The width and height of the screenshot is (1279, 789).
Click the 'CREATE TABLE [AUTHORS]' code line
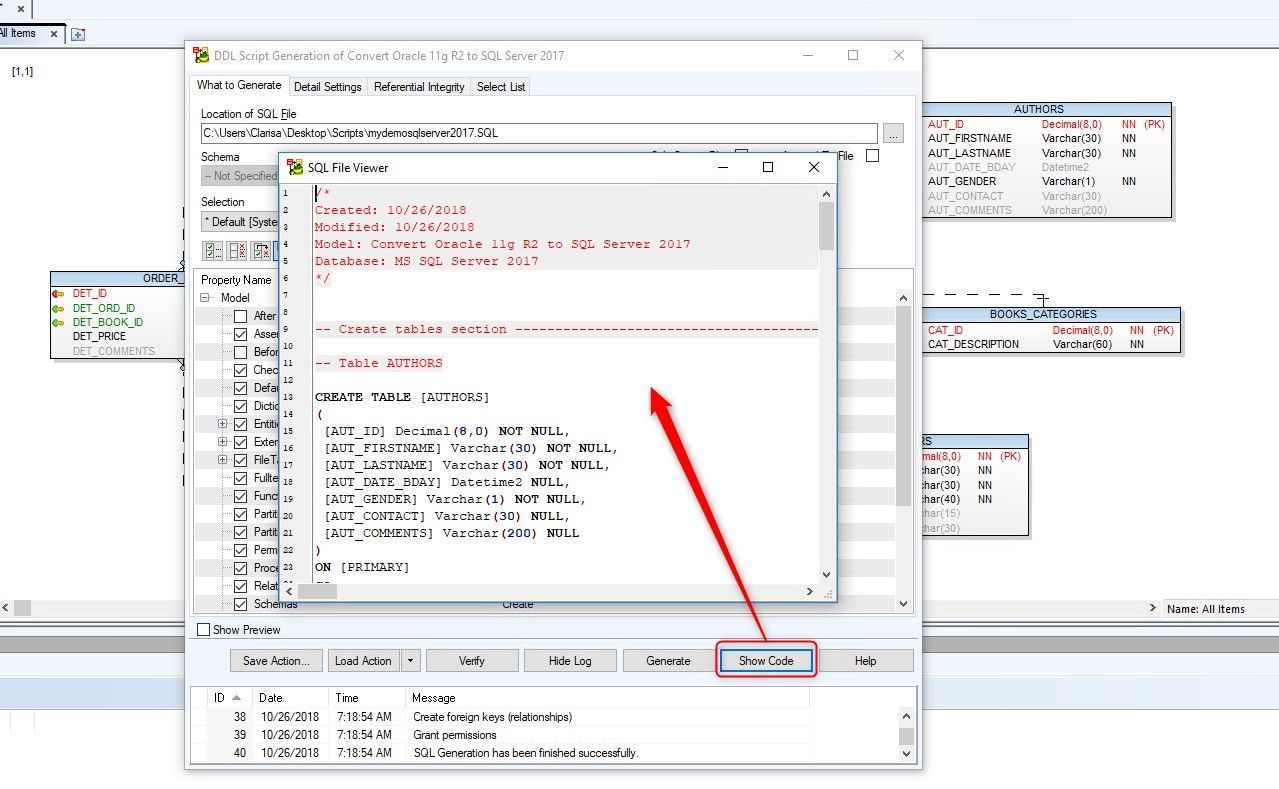coord(402,397)
